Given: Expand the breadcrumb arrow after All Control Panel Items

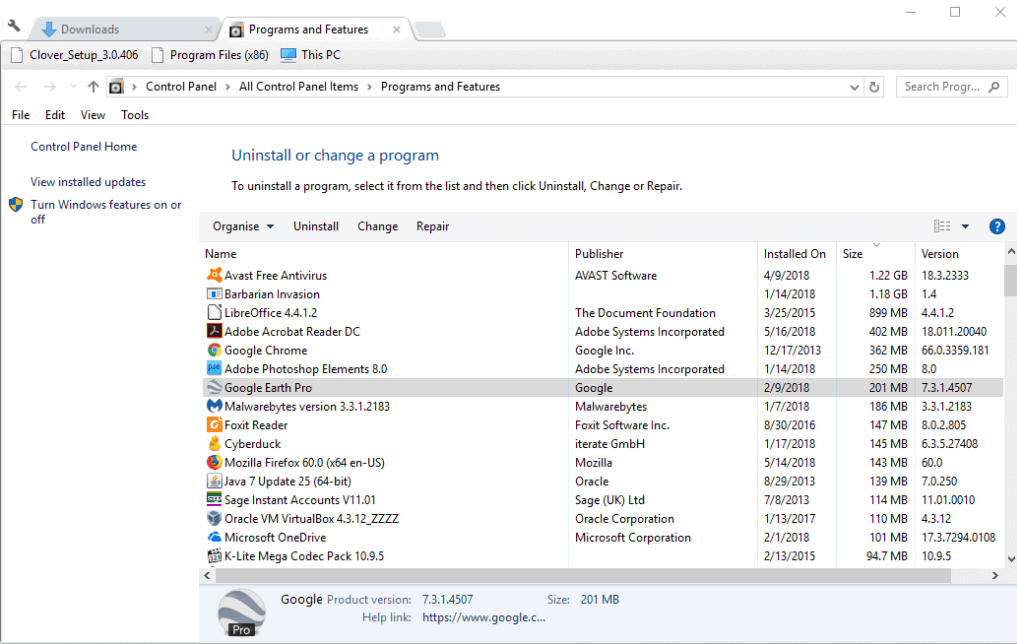Looking at the screenshot, I should click(369, 87).
